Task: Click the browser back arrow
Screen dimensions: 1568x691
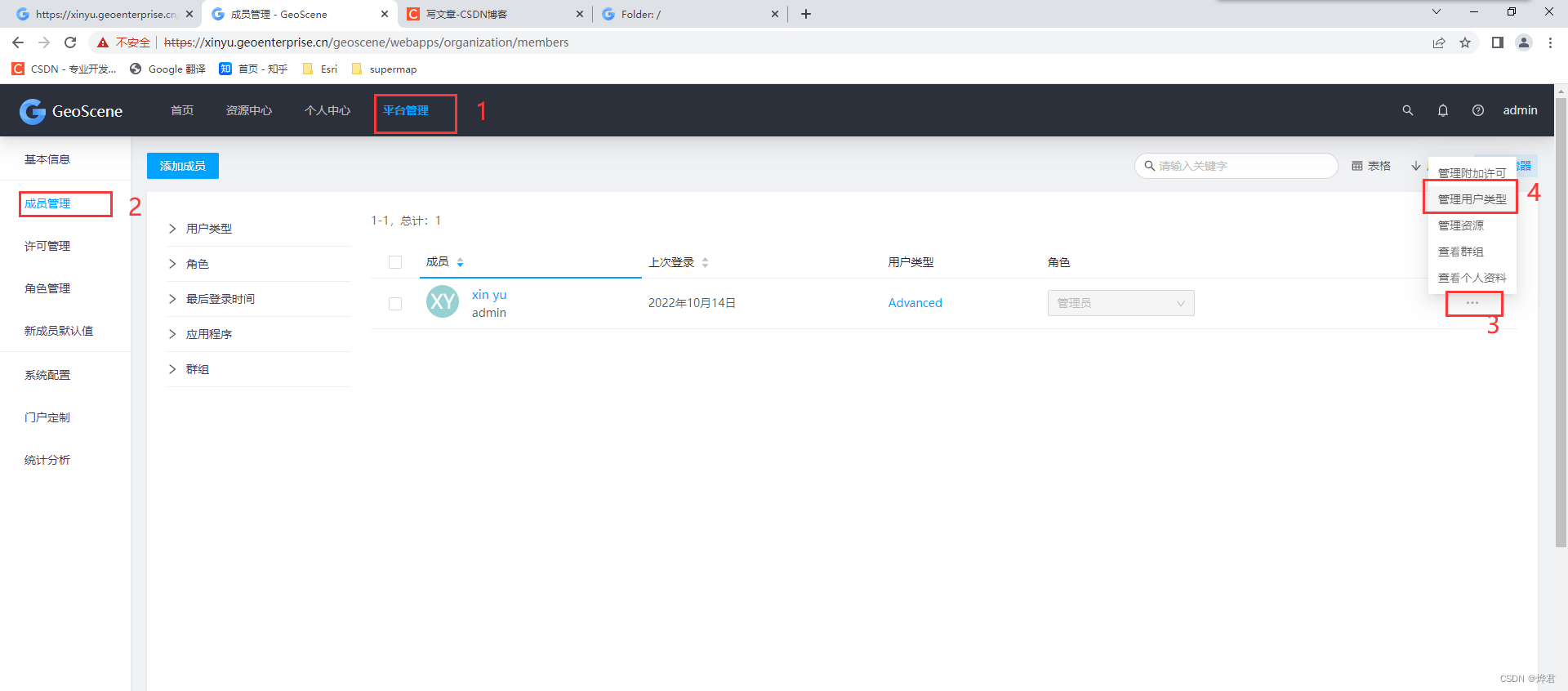Action: [18, 42]
